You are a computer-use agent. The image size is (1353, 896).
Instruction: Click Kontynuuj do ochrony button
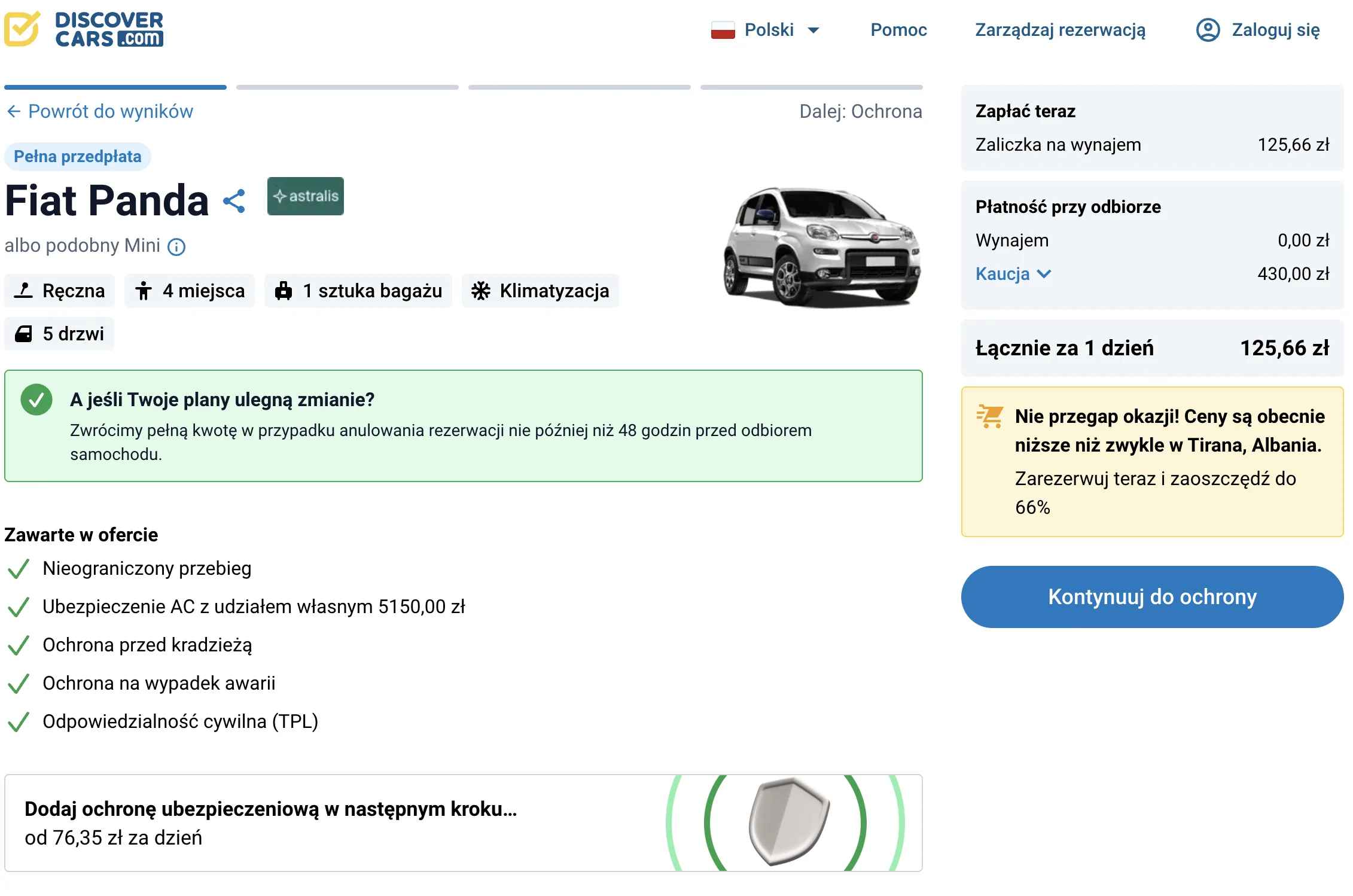1152,597
